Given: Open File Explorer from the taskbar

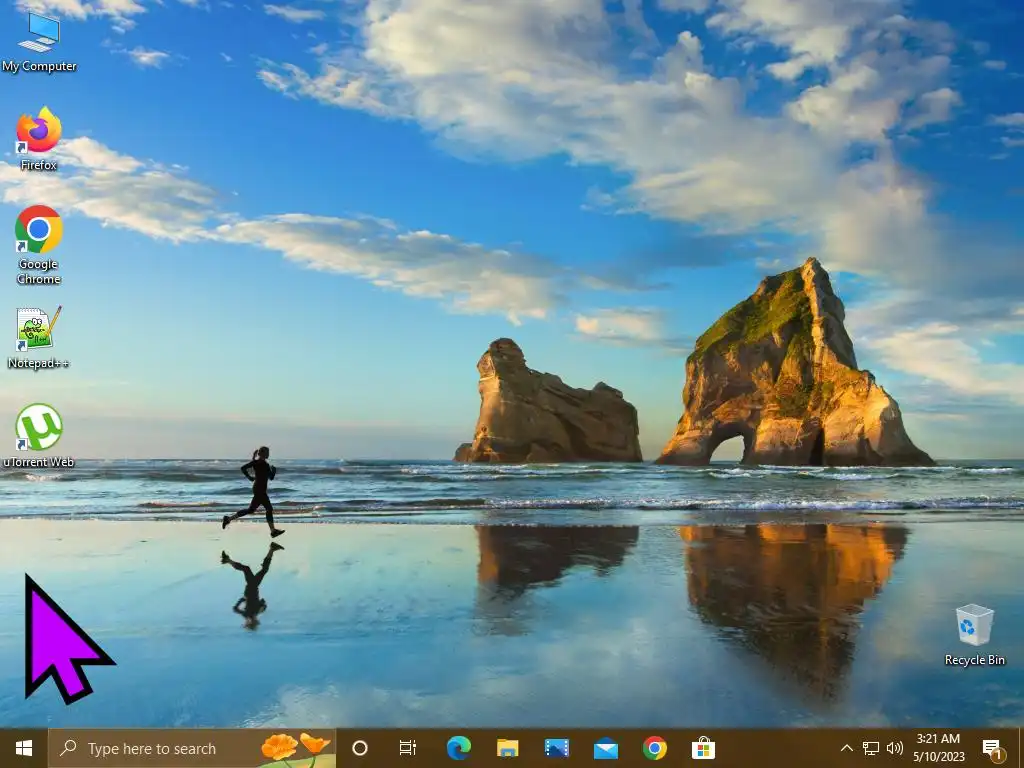Looking at the screenshot, I should [507, 748].
